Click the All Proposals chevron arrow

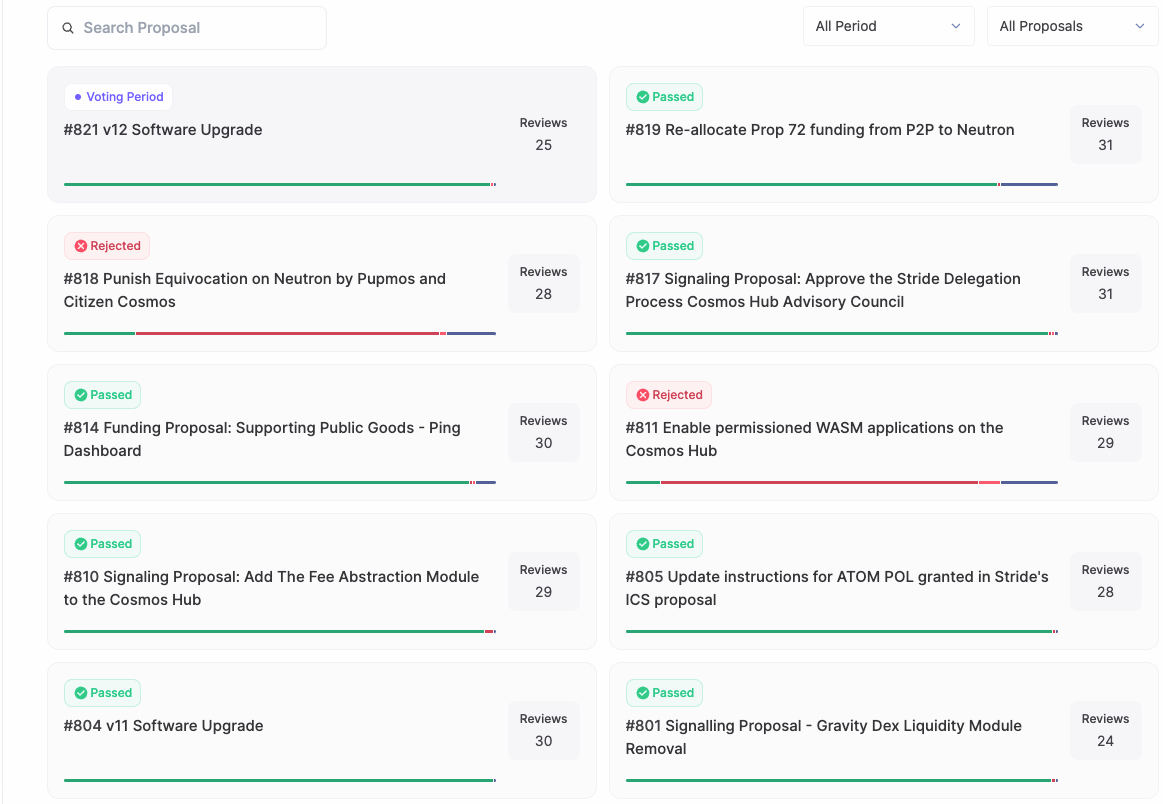[1140, 26]
